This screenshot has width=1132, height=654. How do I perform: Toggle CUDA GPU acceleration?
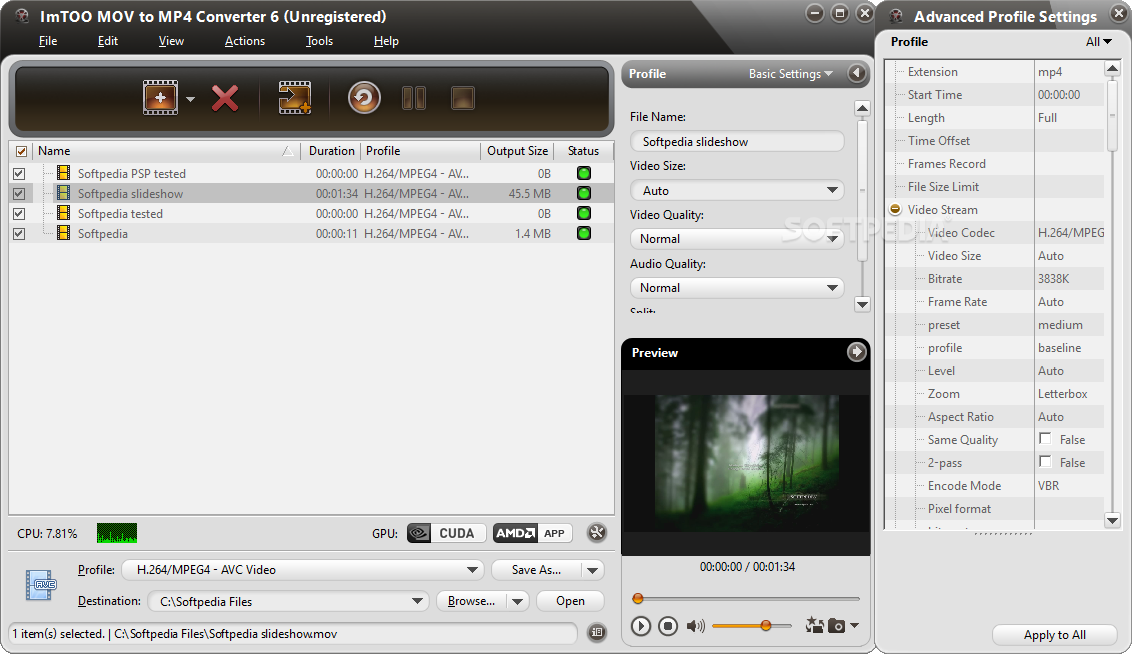446,533
